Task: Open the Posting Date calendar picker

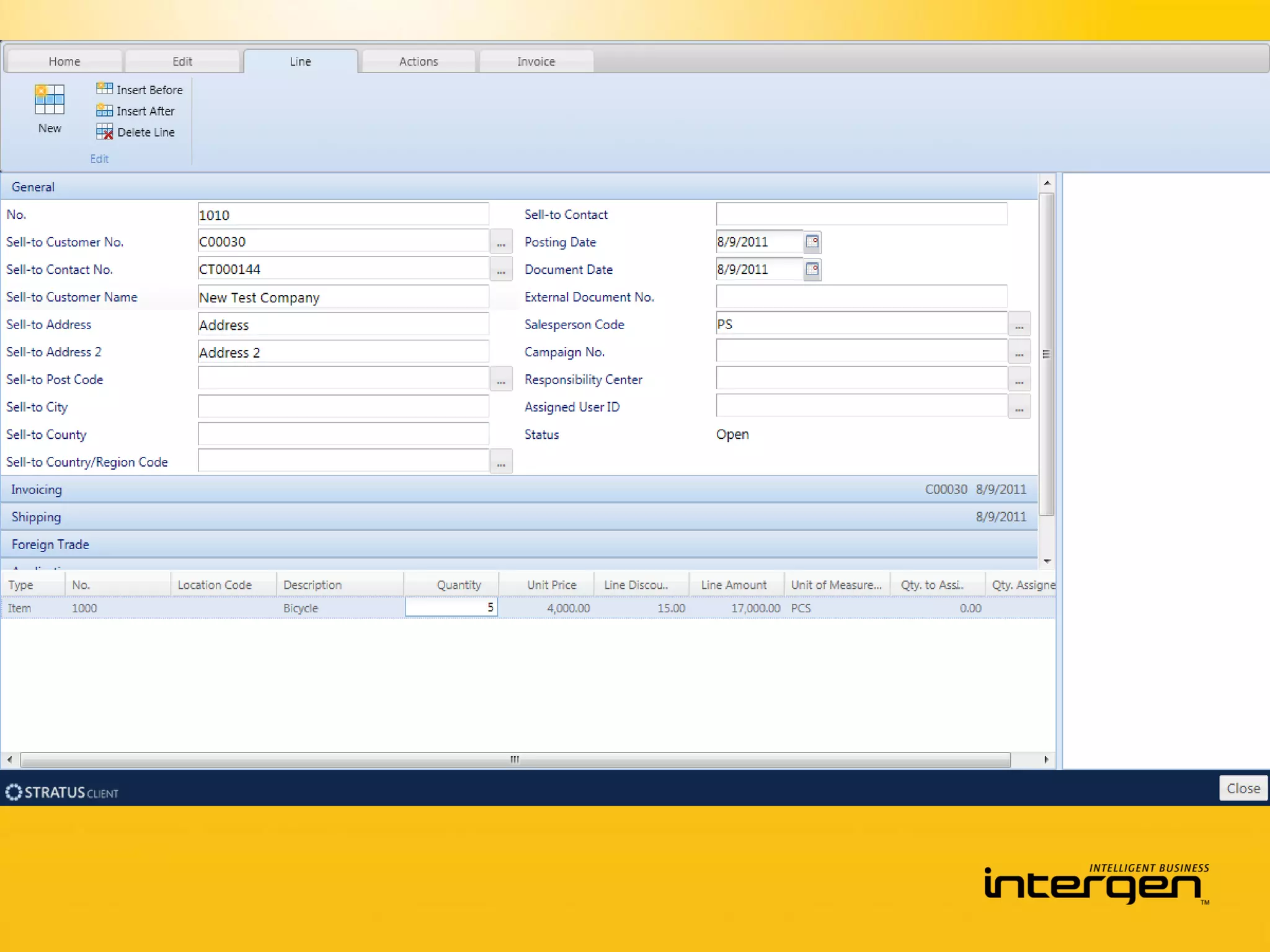Action: click(812, 242)
